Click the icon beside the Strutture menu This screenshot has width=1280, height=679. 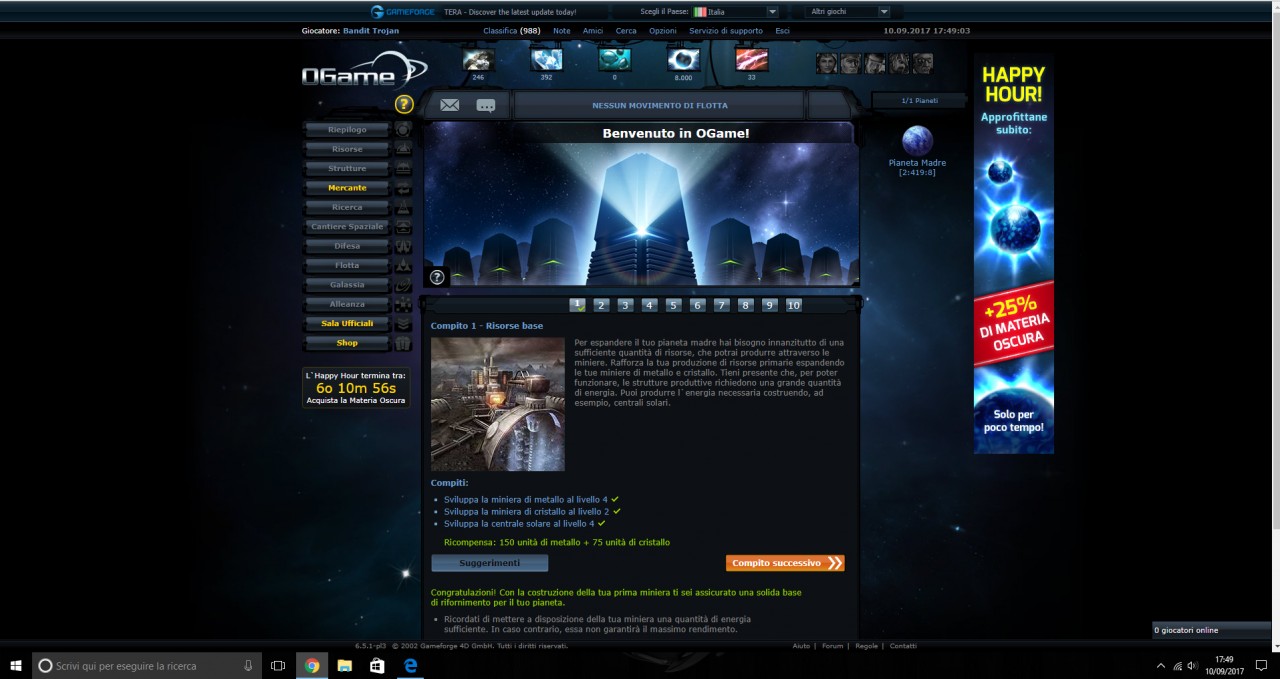(403, 169)
